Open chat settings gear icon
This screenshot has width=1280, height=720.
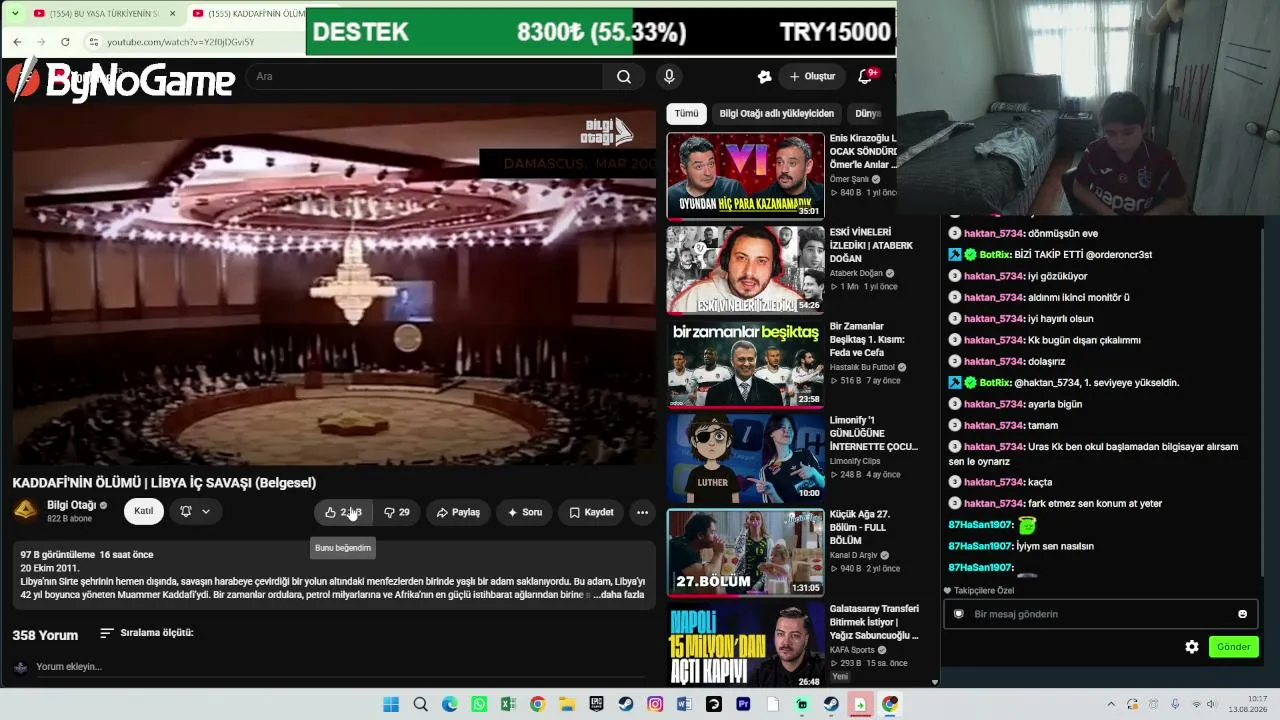point(1192,647)
